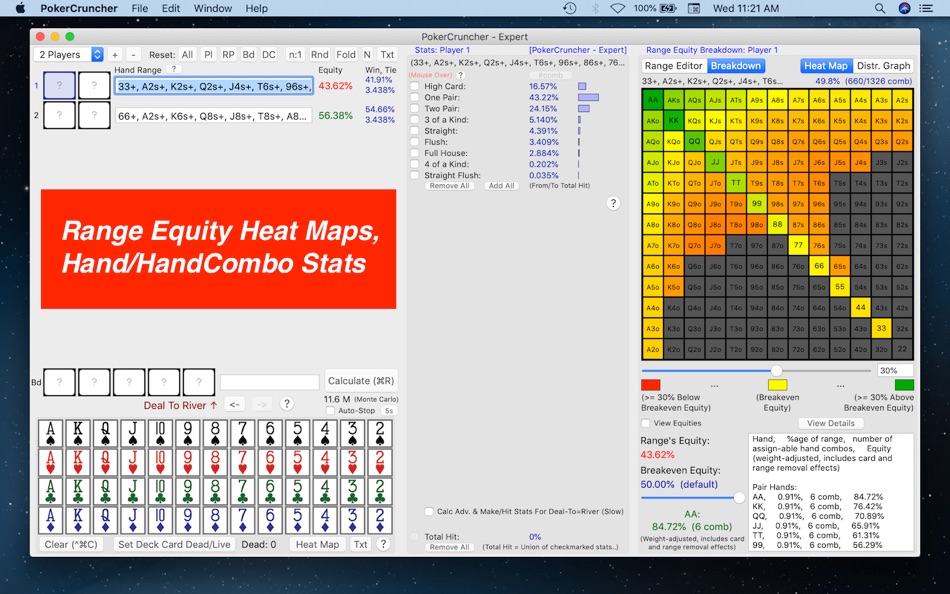Choose the Queen of clubs from deck

pos(105,492)
